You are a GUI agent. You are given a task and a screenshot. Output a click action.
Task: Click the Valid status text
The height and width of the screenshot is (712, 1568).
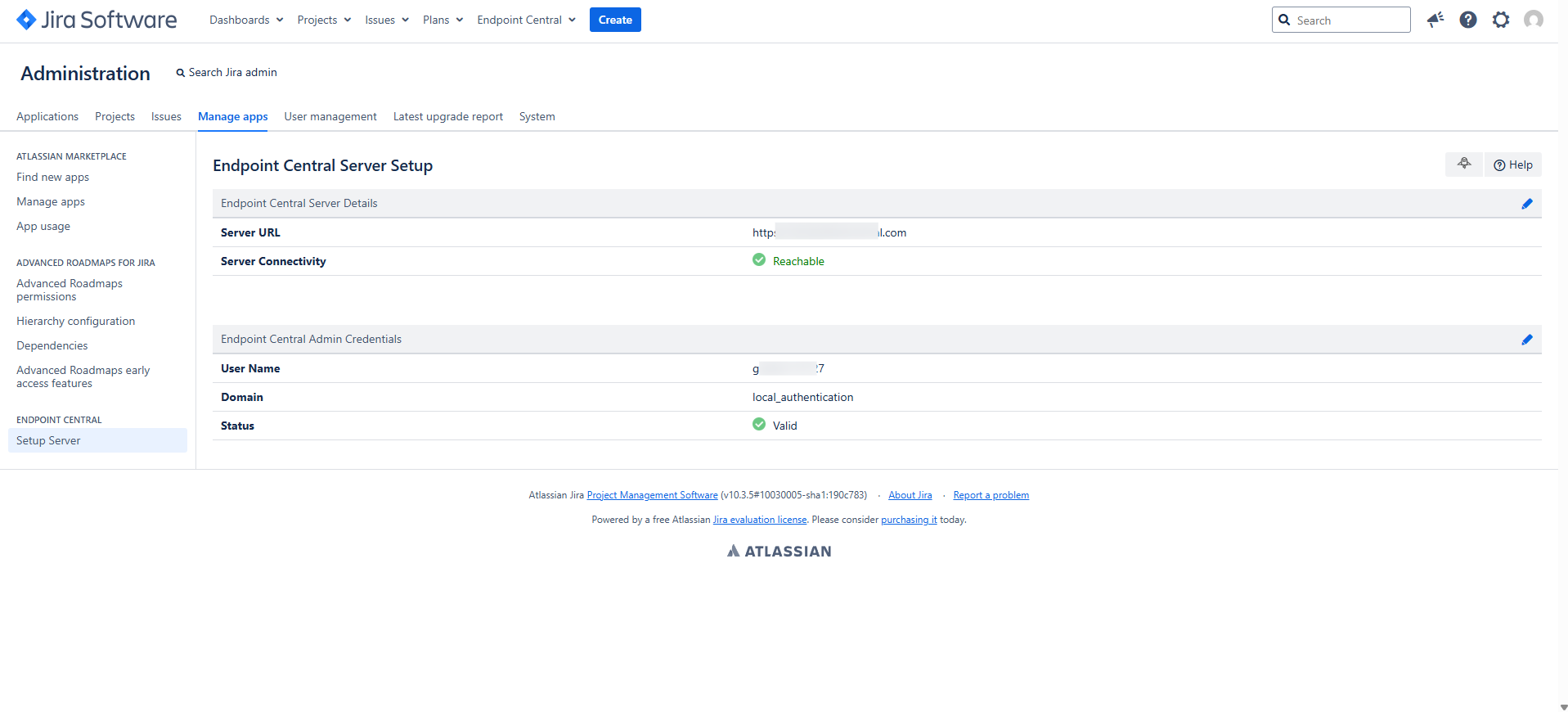click(784, 426)
